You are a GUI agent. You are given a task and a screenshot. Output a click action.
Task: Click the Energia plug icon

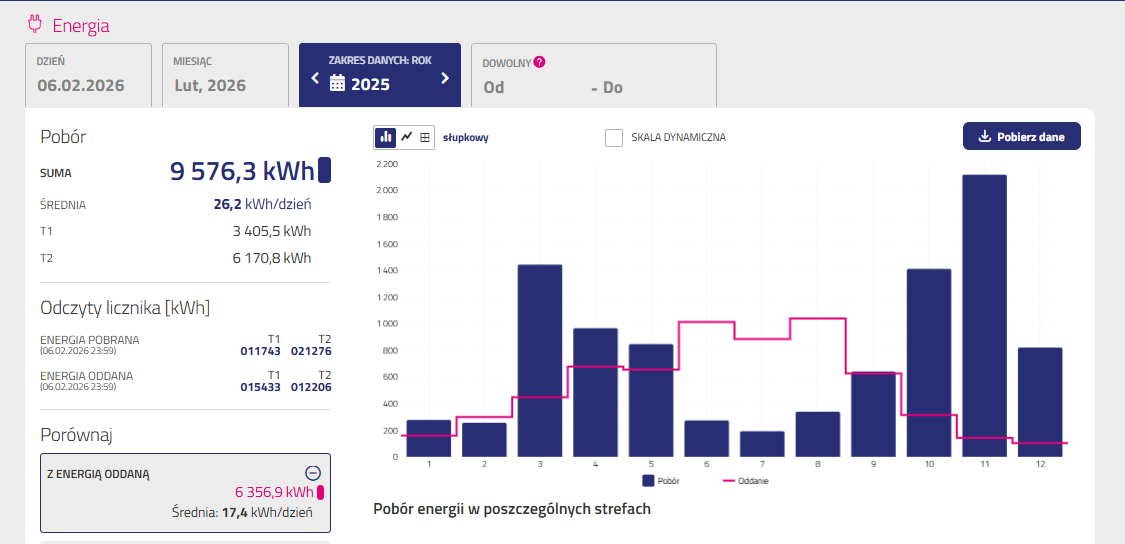[35, 24]
